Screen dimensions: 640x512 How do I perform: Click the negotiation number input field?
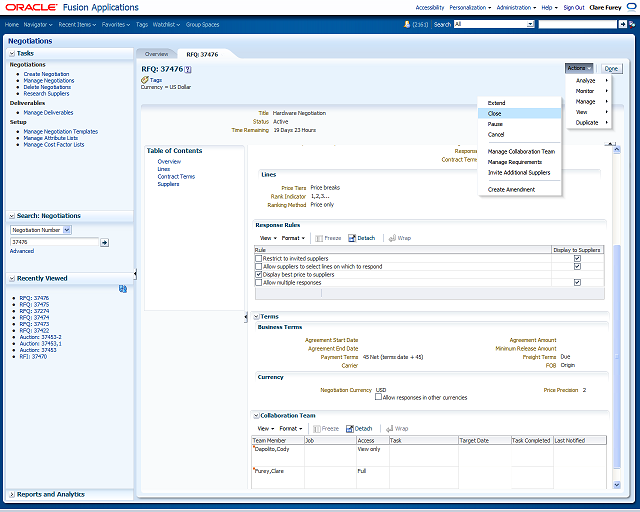click(x=54, y=242)
